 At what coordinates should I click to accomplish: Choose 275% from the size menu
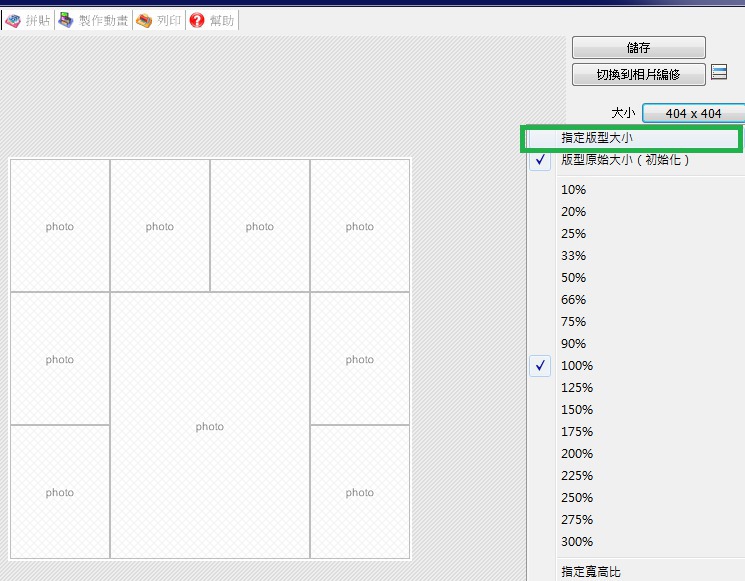637,520
